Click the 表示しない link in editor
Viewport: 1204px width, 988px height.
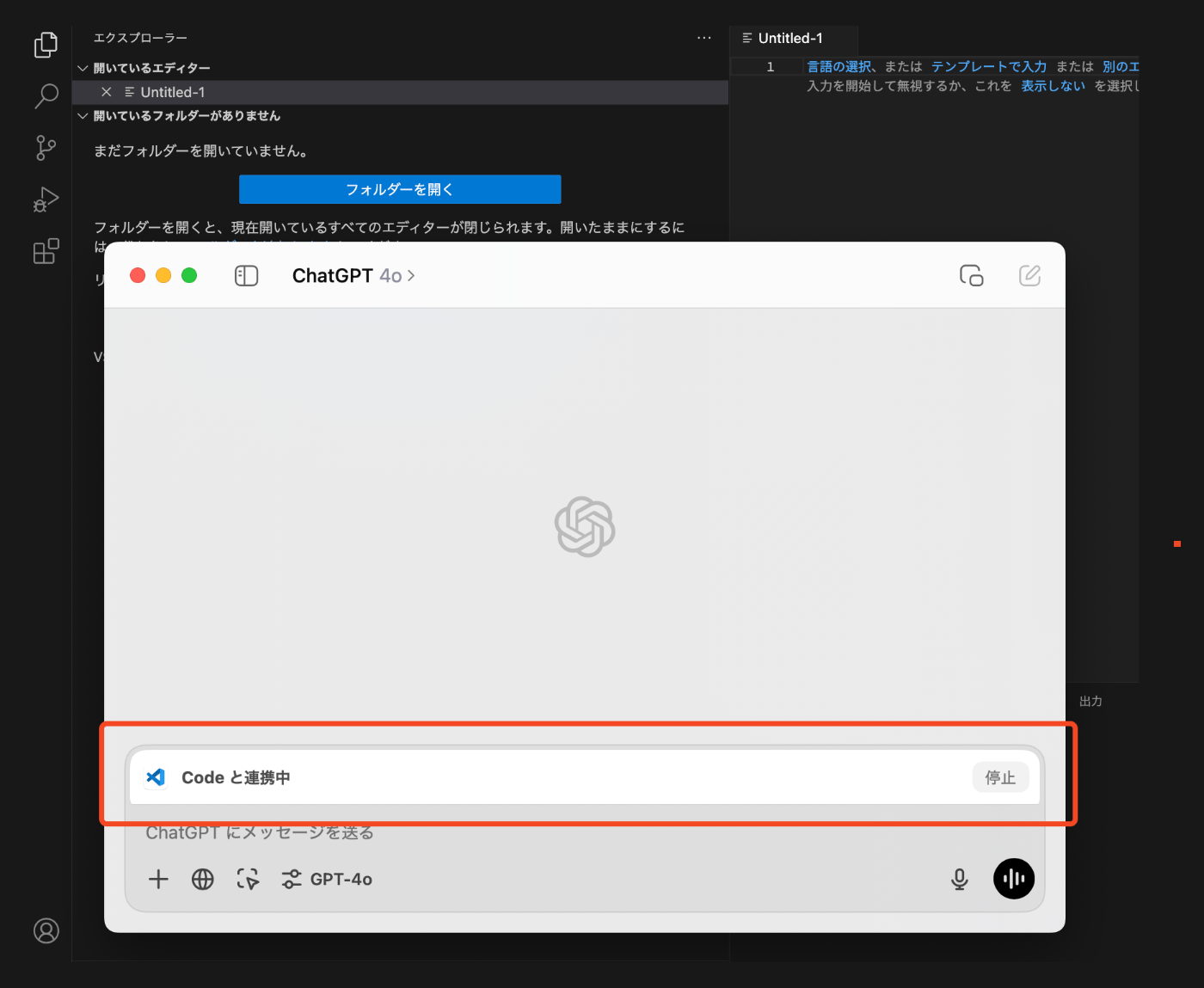click(1053, 86)
